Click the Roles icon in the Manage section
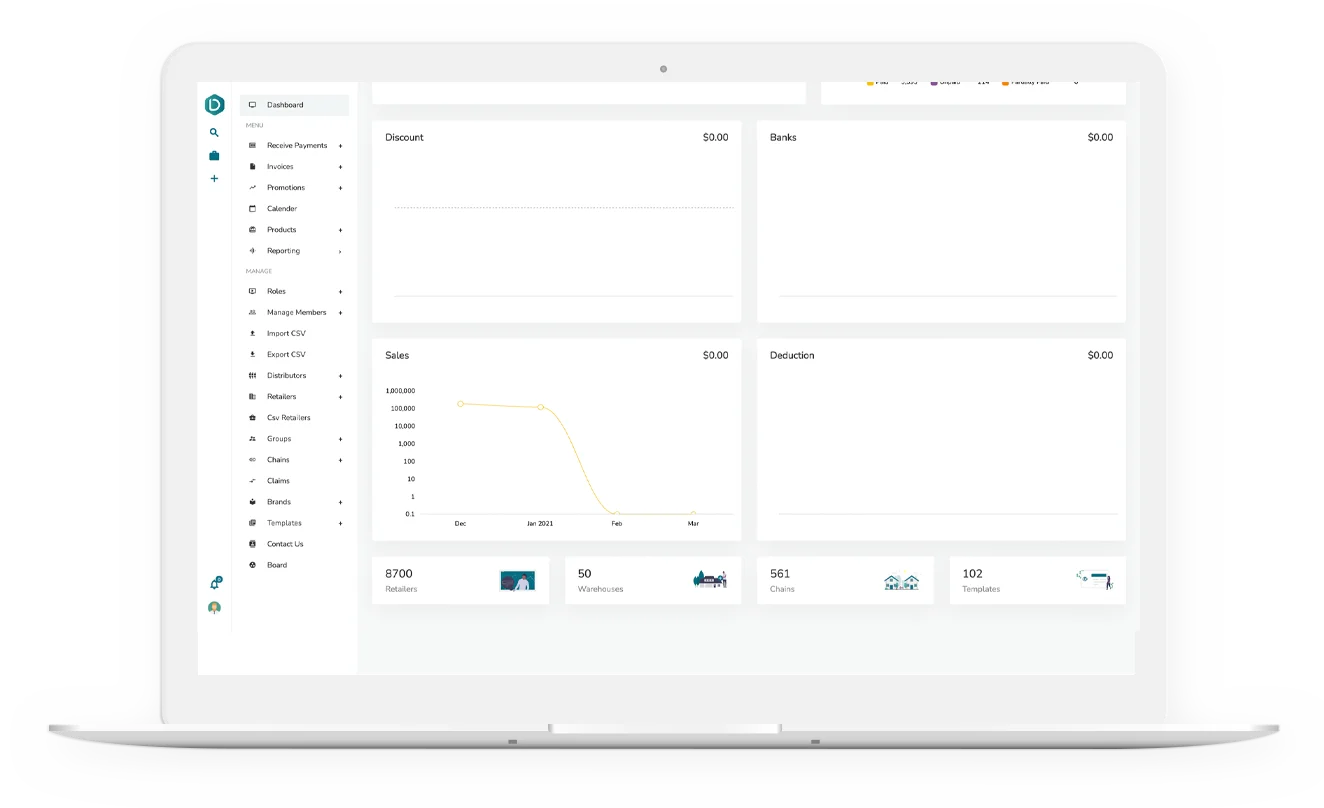The width and height of the screenshot is (1324, 808). pyautogui.click(x=252, y=292)
